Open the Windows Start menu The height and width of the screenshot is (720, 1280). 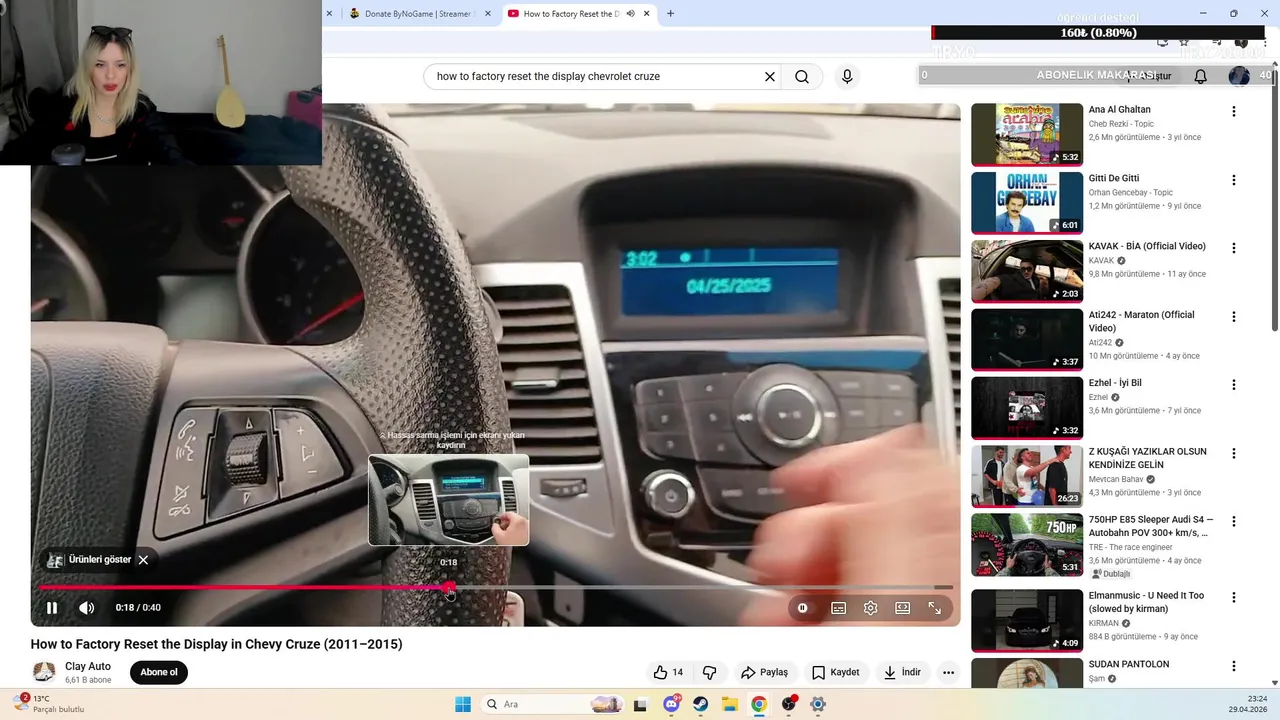pyautogui.click(x=463, y=704)
